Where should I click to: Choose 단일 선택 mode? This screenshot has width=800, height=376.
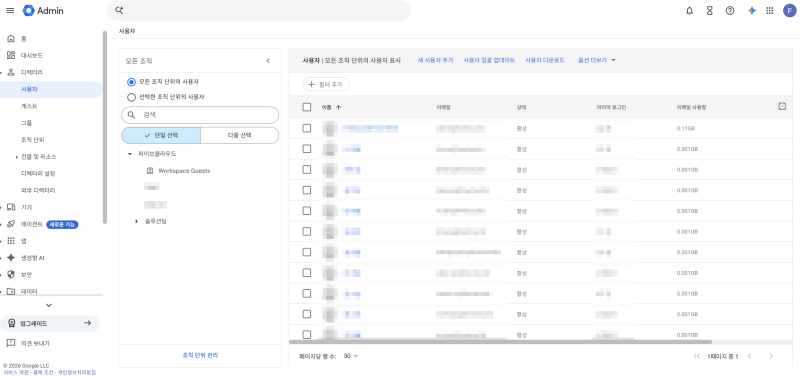coord(161,135)
